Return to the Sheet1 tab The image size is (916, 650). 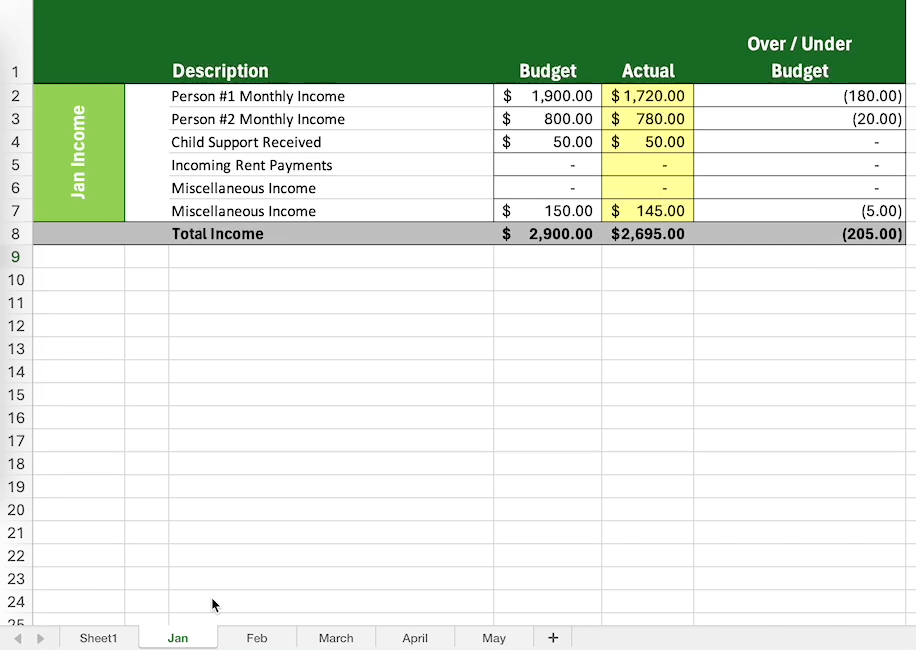click(x=98, y=637)
